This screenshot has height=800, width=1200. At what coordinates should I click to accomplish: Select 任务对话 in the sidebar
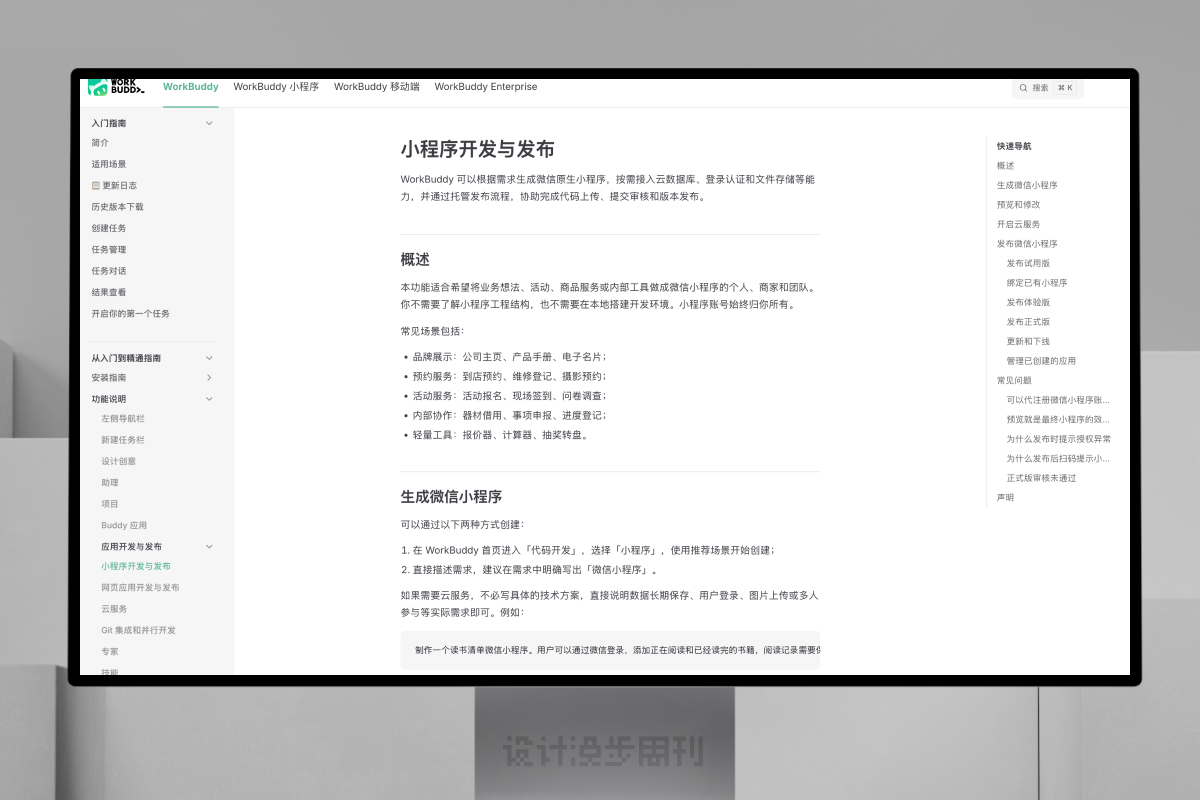pos(109,271)
